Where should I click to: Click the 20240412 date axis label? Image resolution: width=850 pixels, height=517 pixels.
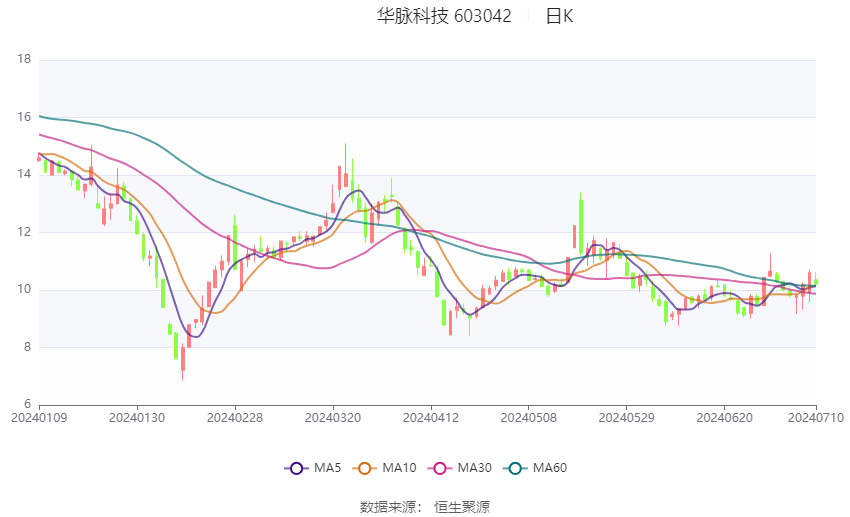[x=431, y=418]
